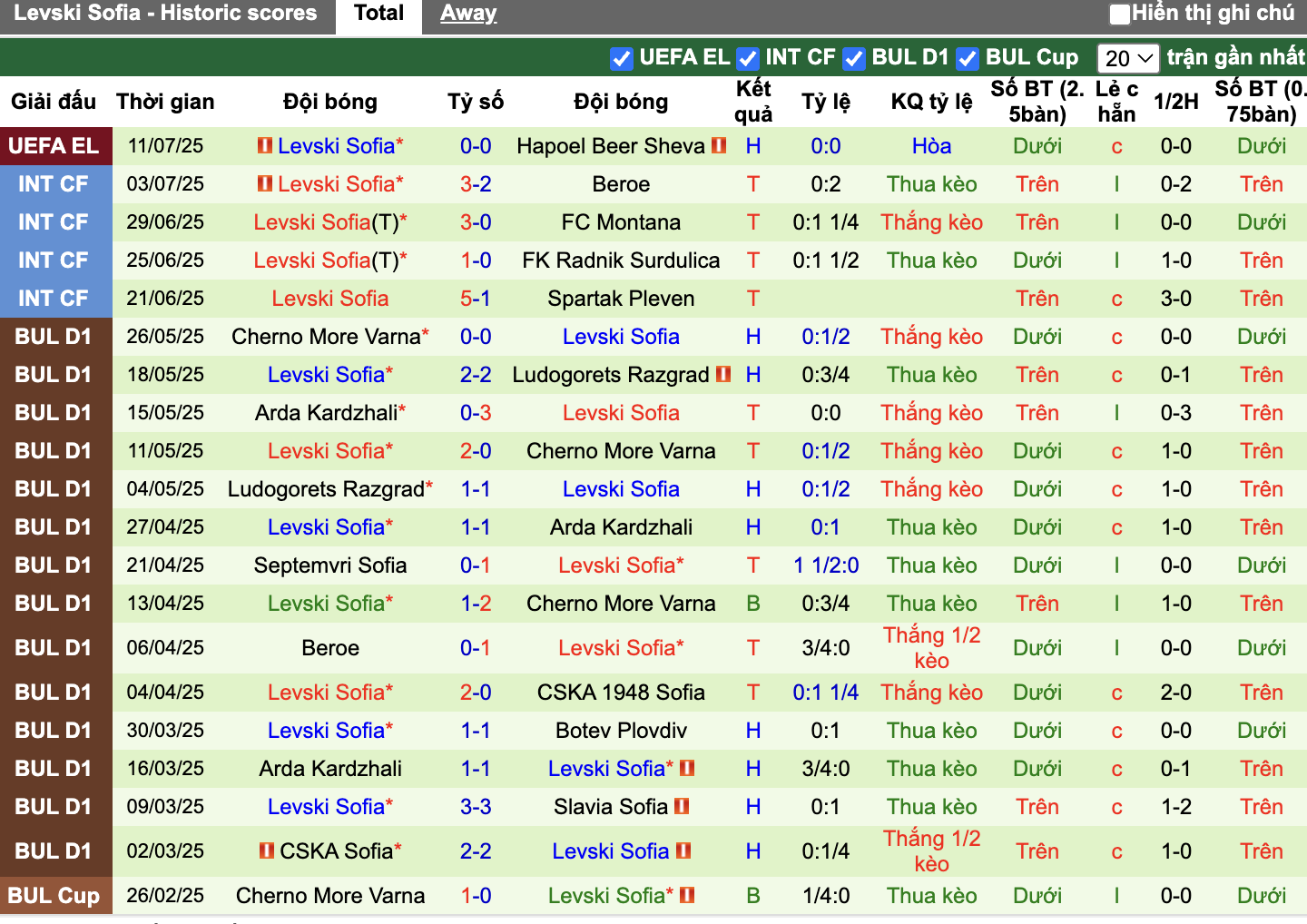Open Spartak Pleven team link
The image size is (1307, 924).
point(621,299)
